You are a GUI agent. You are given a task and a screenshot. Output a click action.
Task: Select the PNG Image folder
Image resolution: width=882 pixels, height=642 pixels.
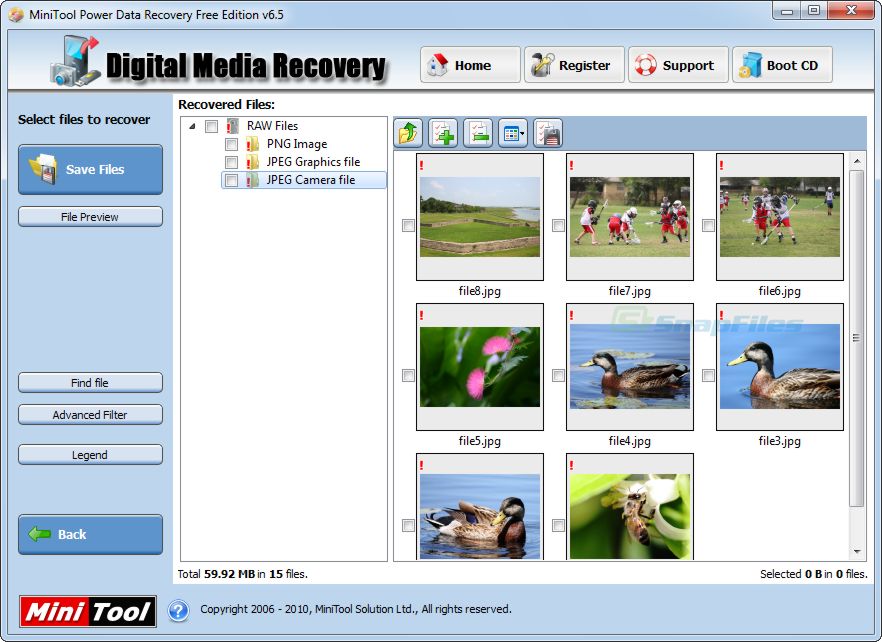click(296, 144)
